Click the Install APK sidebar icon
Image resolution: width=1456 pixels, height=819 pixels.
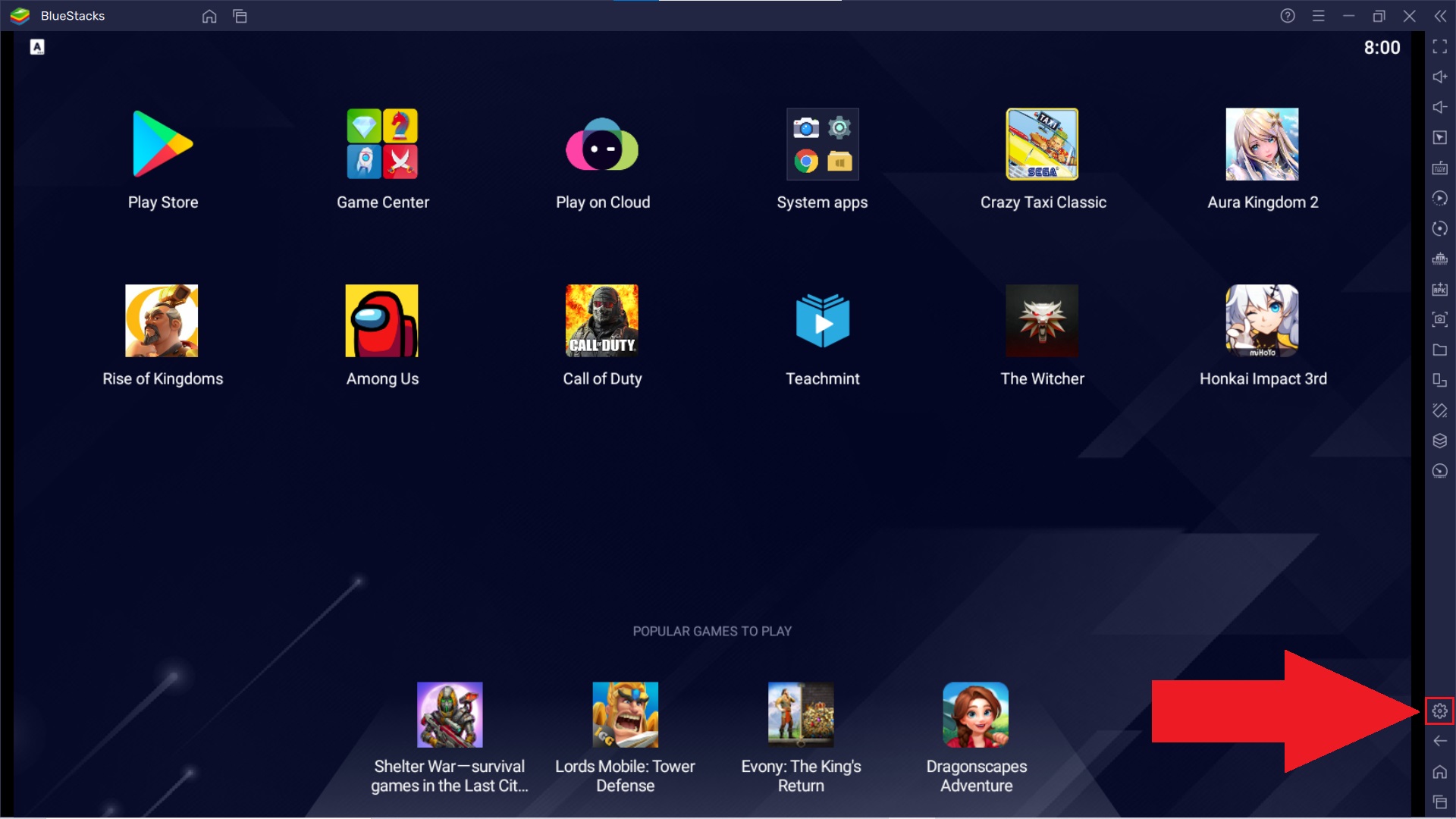point(1439,289)
